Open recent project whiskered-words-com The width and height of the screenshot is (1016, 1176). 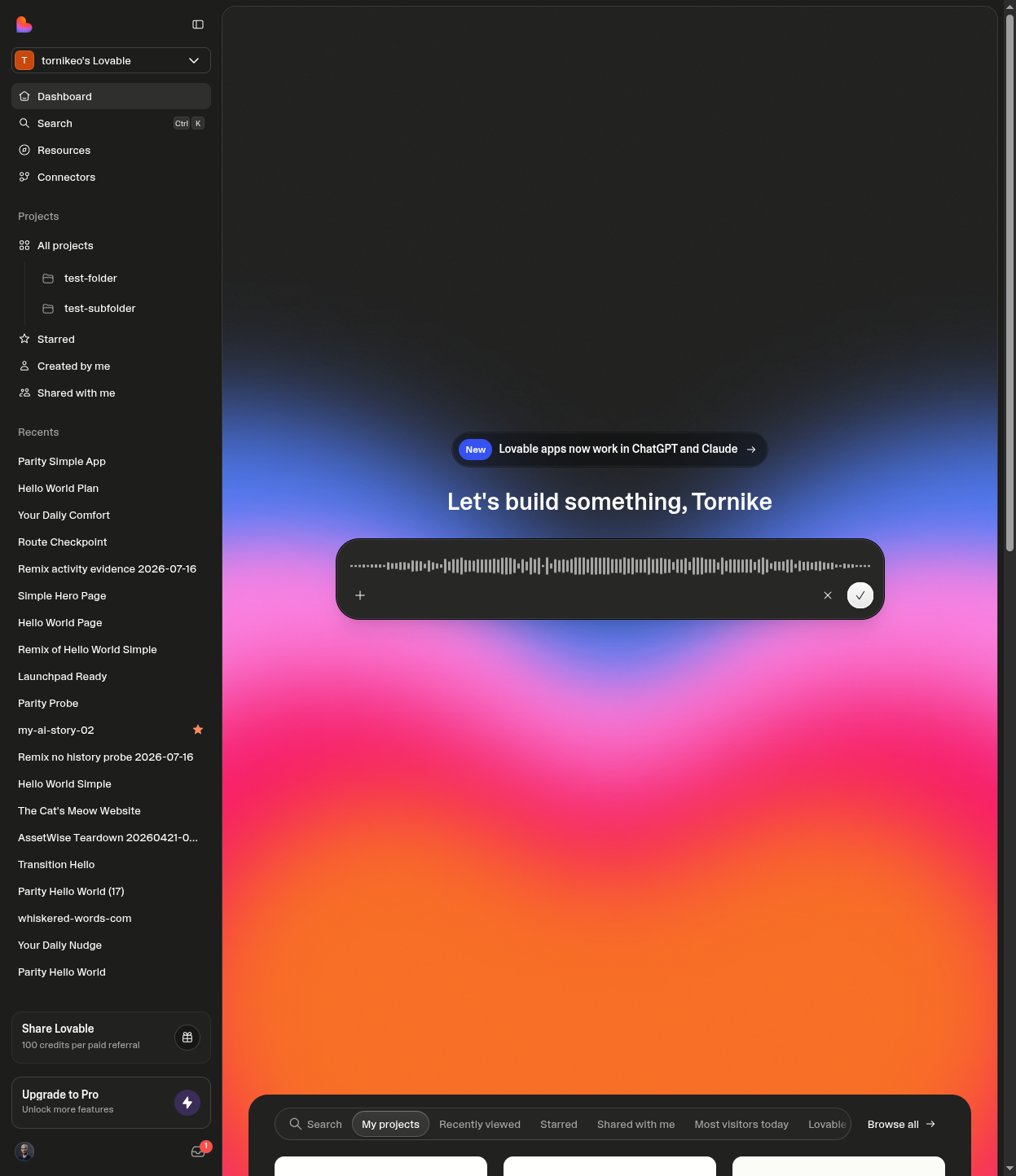tap(111, 918)
